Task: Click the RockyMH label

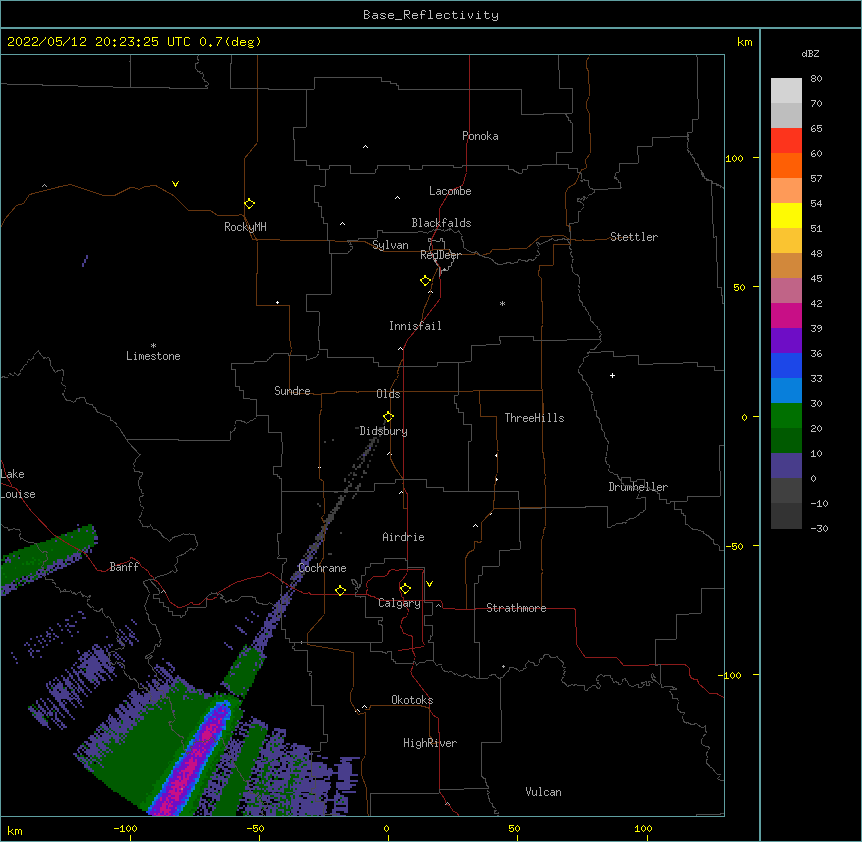Action: click(245, 227)
